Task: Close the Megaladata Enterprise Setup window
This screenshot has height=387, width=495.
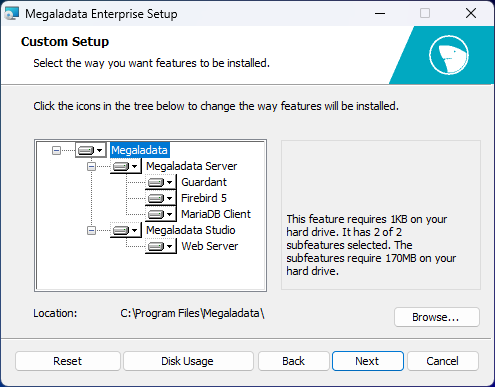Action: tap(471, 13)
